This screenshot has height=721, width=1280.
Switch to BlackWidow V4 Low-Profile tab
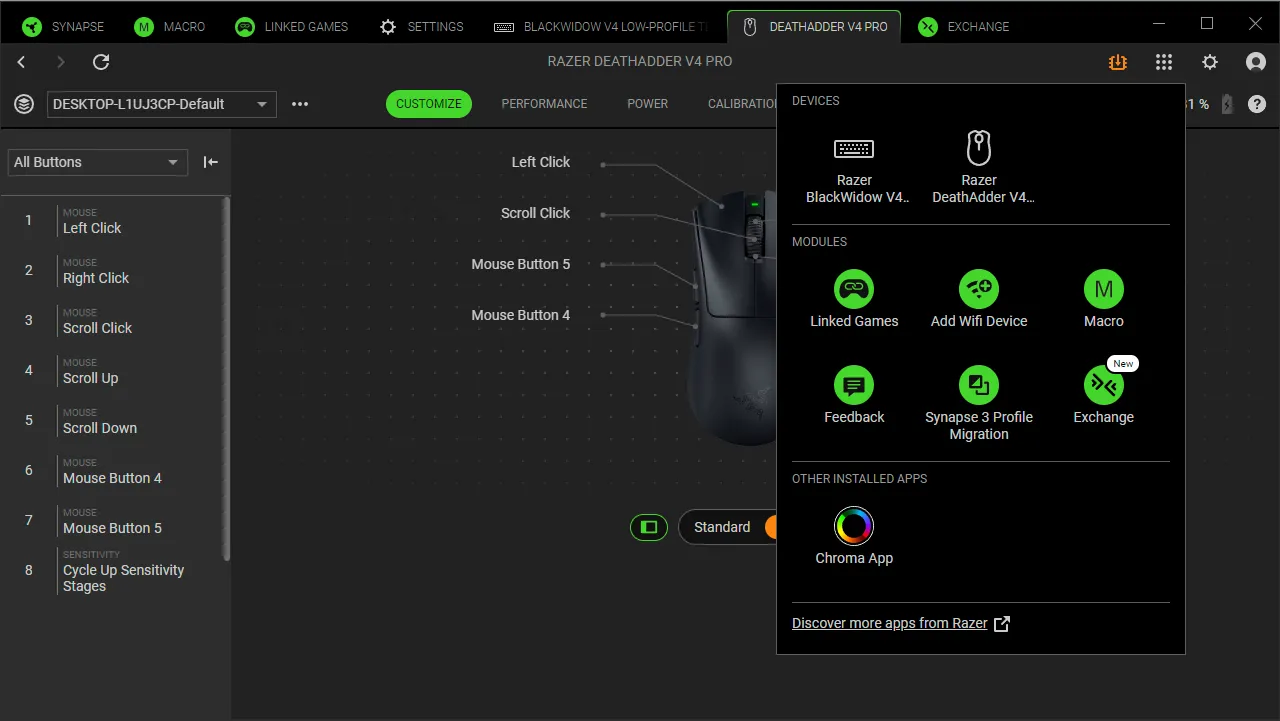[602, 27]
